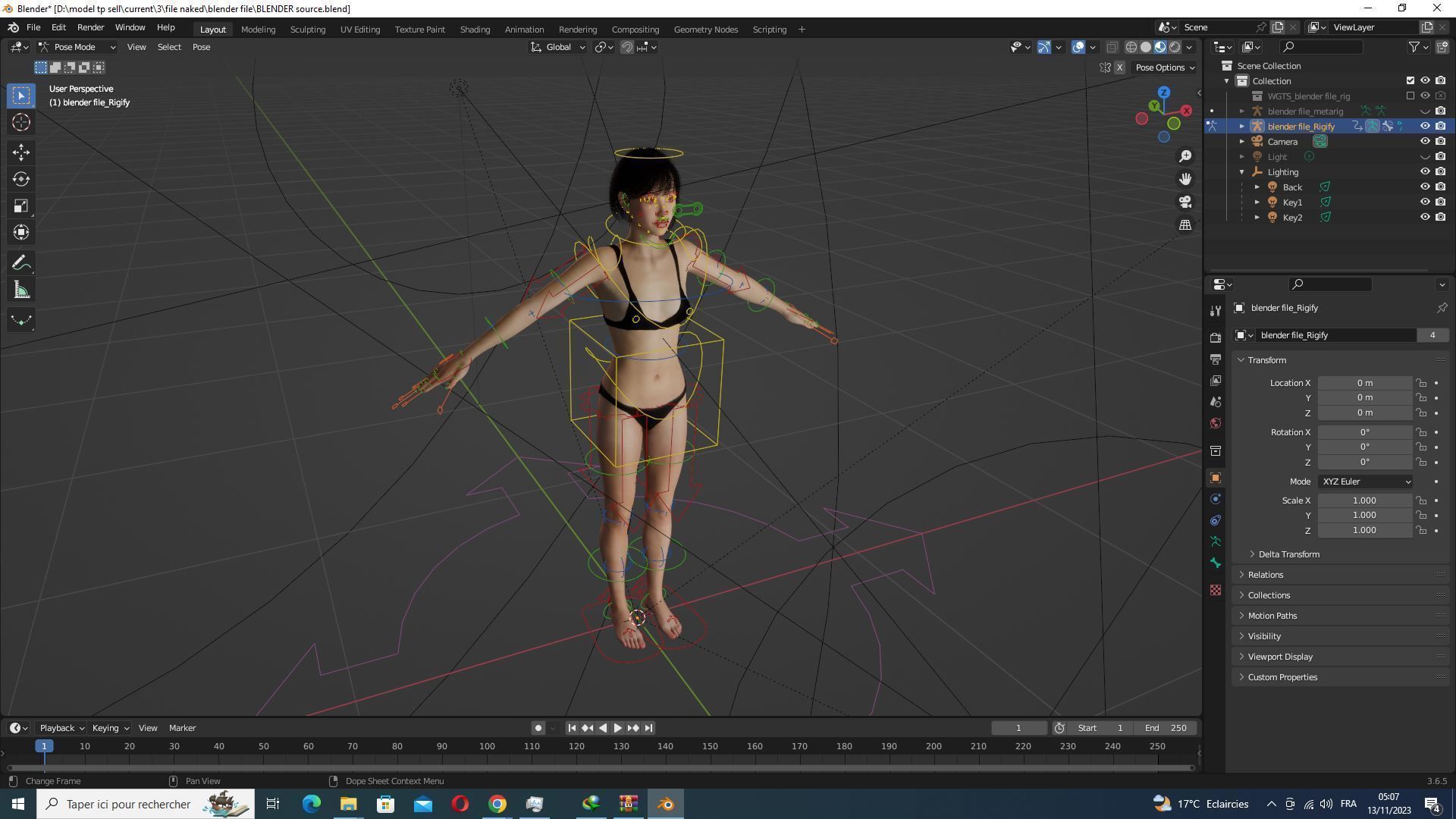This screenshot has width=1456, height=819.
Task: Open the Render menu
Action: pyautogui.click(x=90, y=27)
